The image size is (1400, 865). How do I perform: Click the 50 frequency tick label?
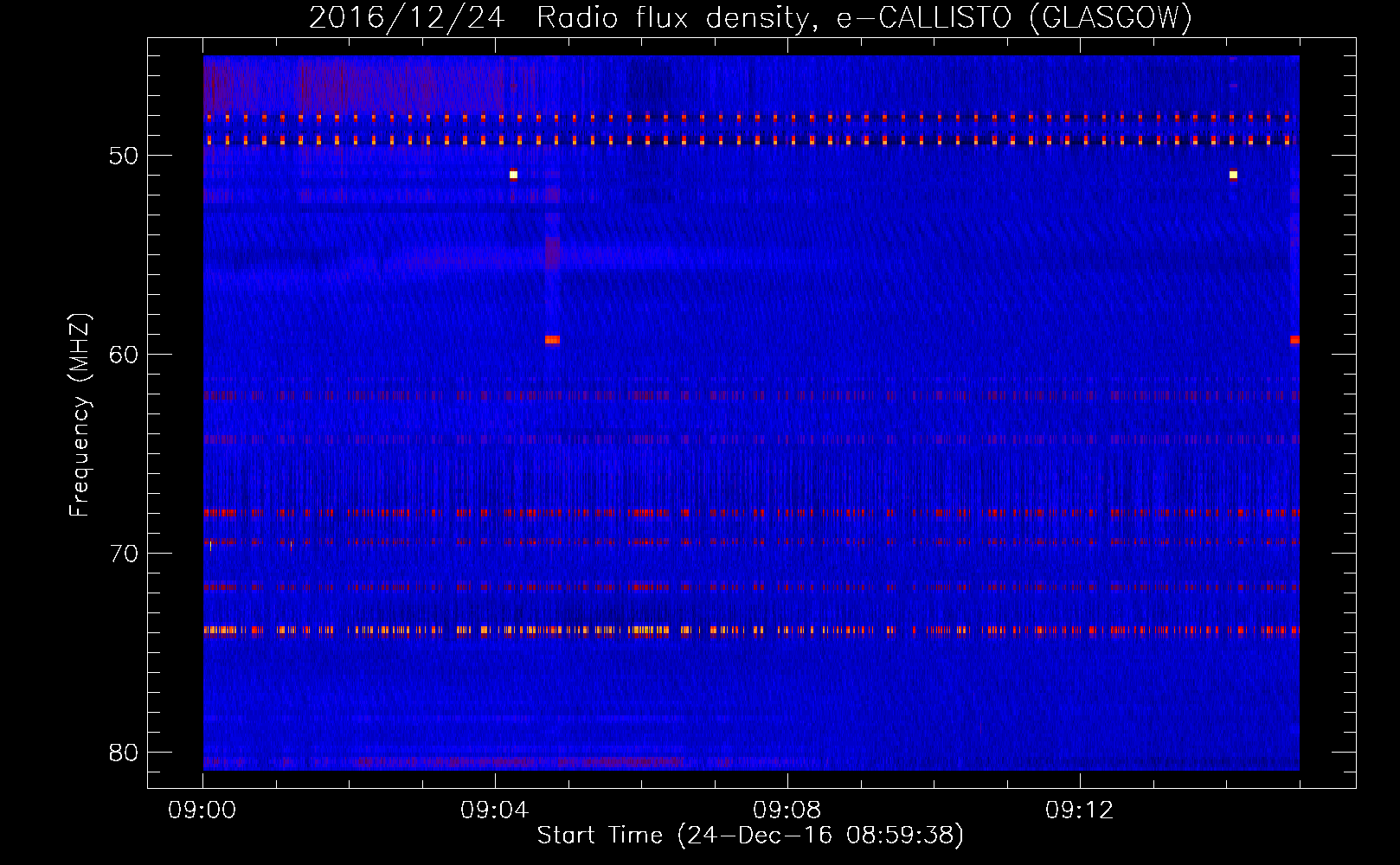125,156
